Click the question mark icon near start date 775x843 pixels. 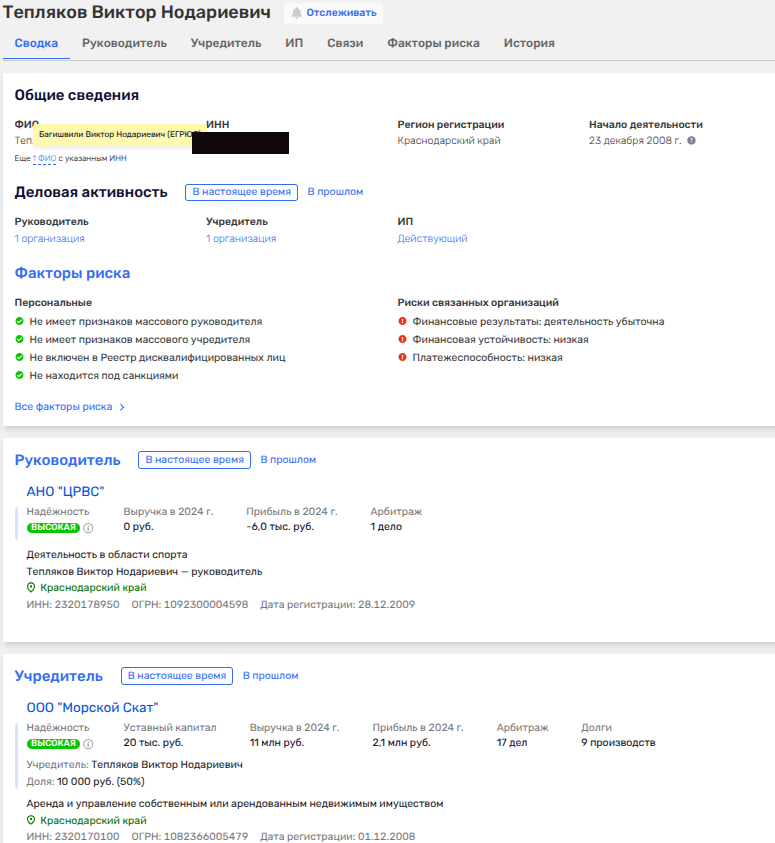pyautogui.click(x=691, y=141)
